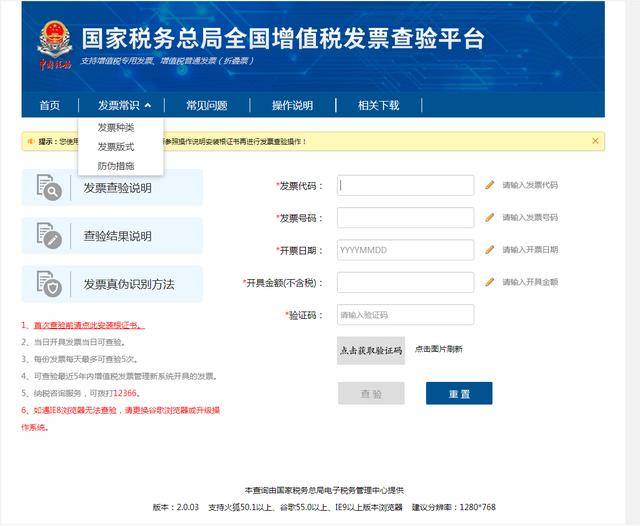This screenshot has width=640, height=526.
Task: Select 发票种类 from the dropdown menu
Action: click(x=116, y=128)
